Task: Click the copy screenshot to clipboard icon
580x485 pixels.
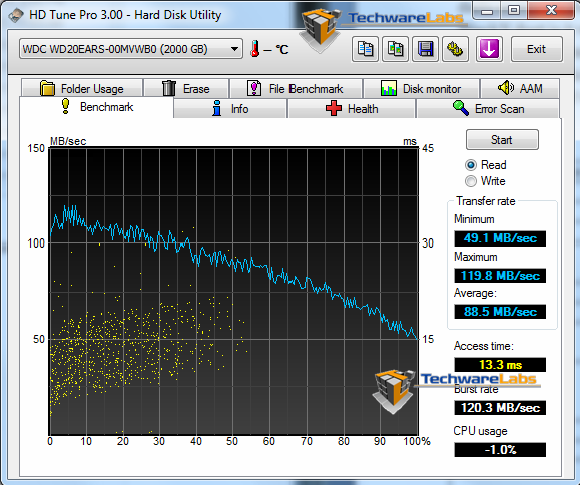Action: tap(395, 49)
